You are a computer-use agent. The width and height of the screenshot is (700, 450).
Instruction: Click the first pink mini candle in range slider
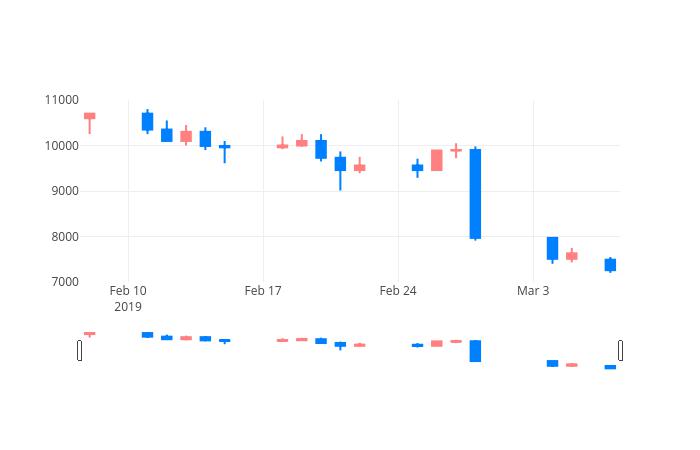(90, 333)
